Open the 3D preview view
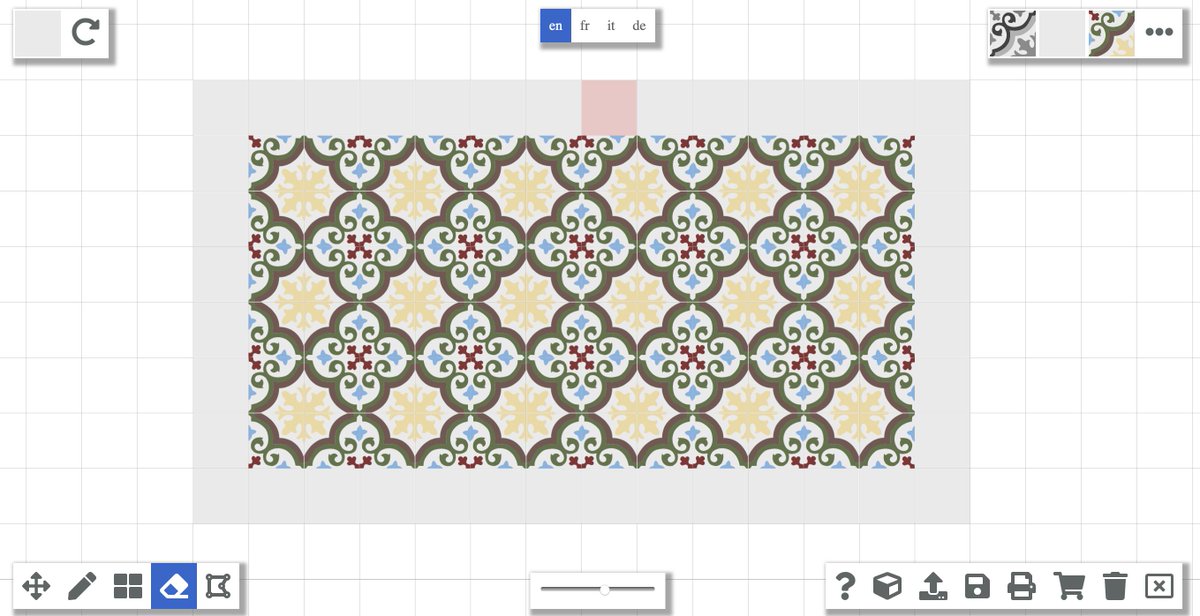The height and width of the screenshot is (616, 1200). (886, 587)
